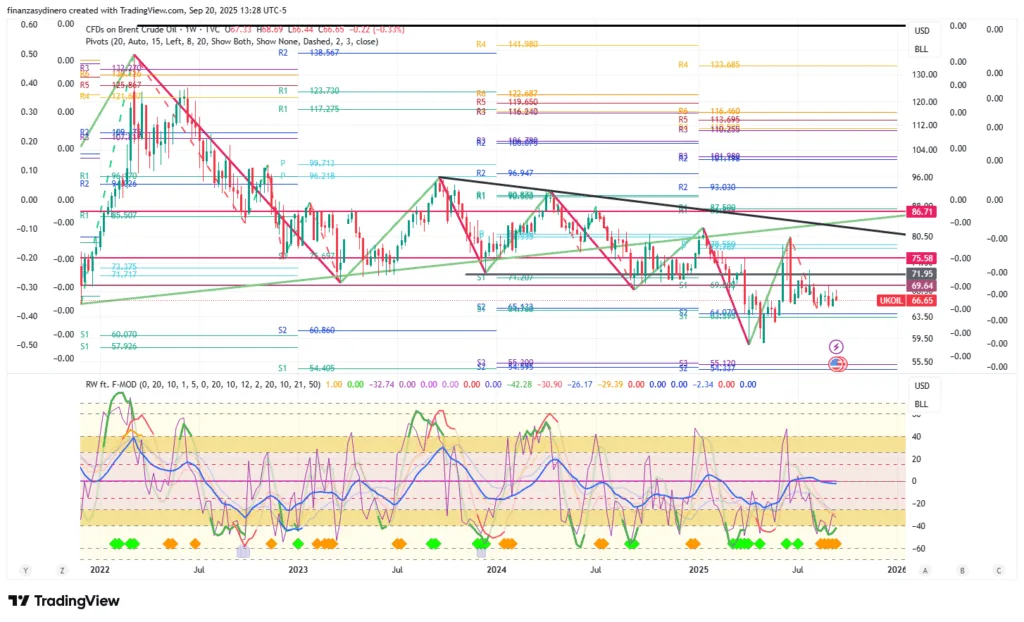Open the BLL unit selector on price chart
1024x622 pixels.
(921, 49)
